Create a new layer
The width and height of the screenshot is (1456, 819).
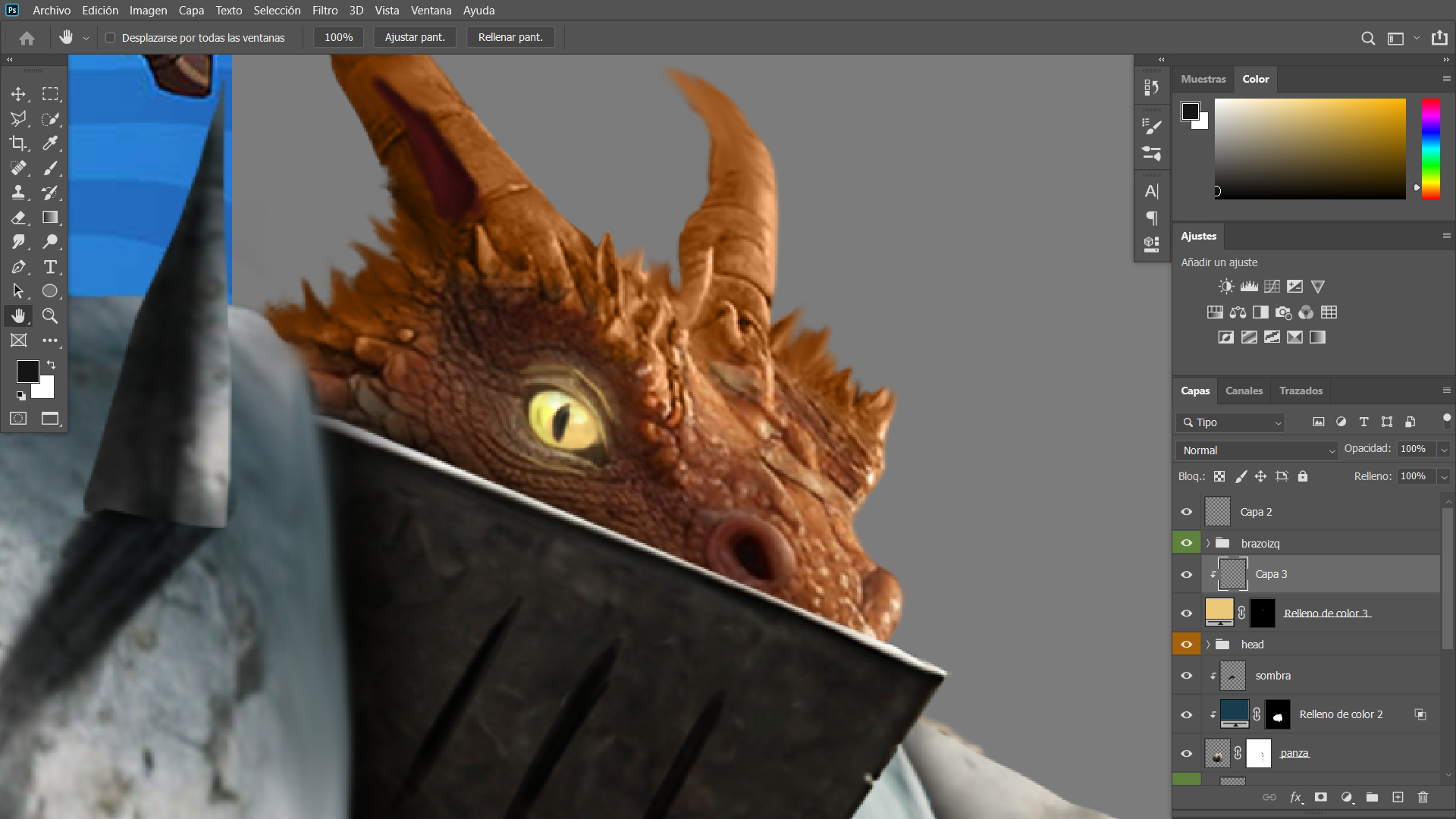click(x=1398, y=797)
